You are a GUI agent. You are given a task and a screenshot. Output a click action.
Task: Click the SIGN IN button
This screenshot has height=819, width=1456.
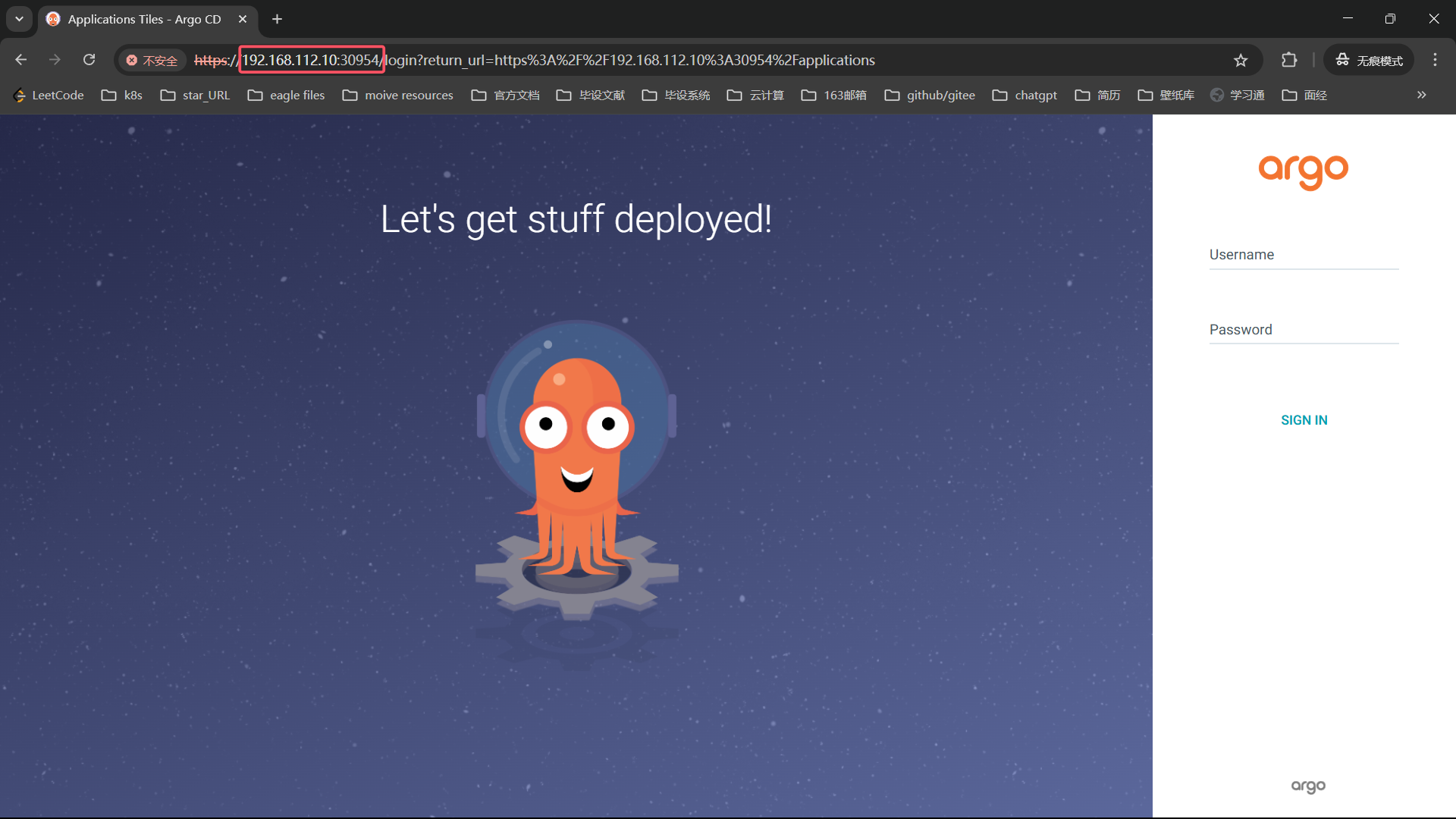click(1304, 420)
